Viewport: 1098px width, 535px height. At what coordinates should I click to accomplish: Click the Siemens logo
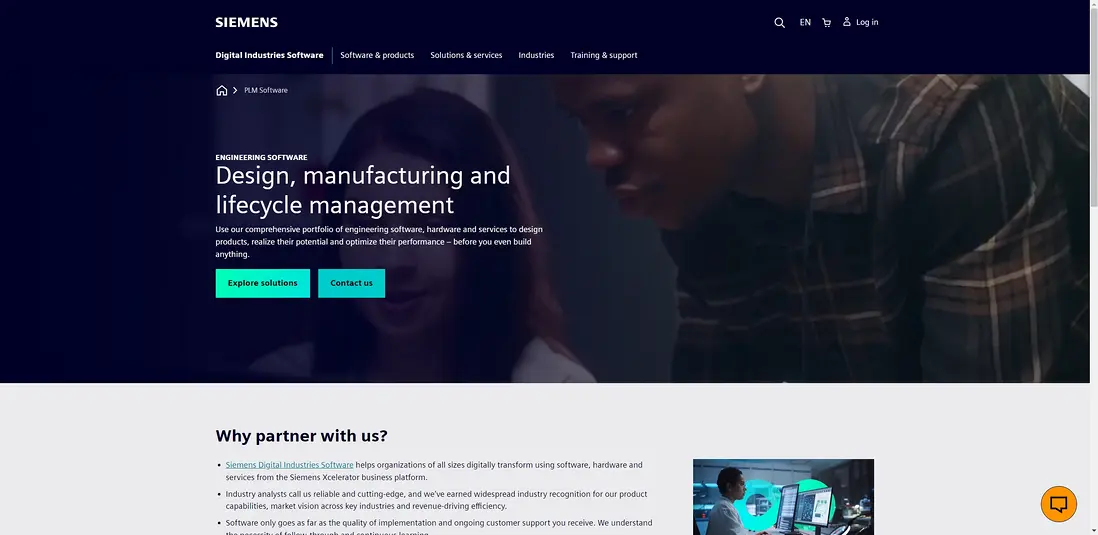tap(246, 22)
